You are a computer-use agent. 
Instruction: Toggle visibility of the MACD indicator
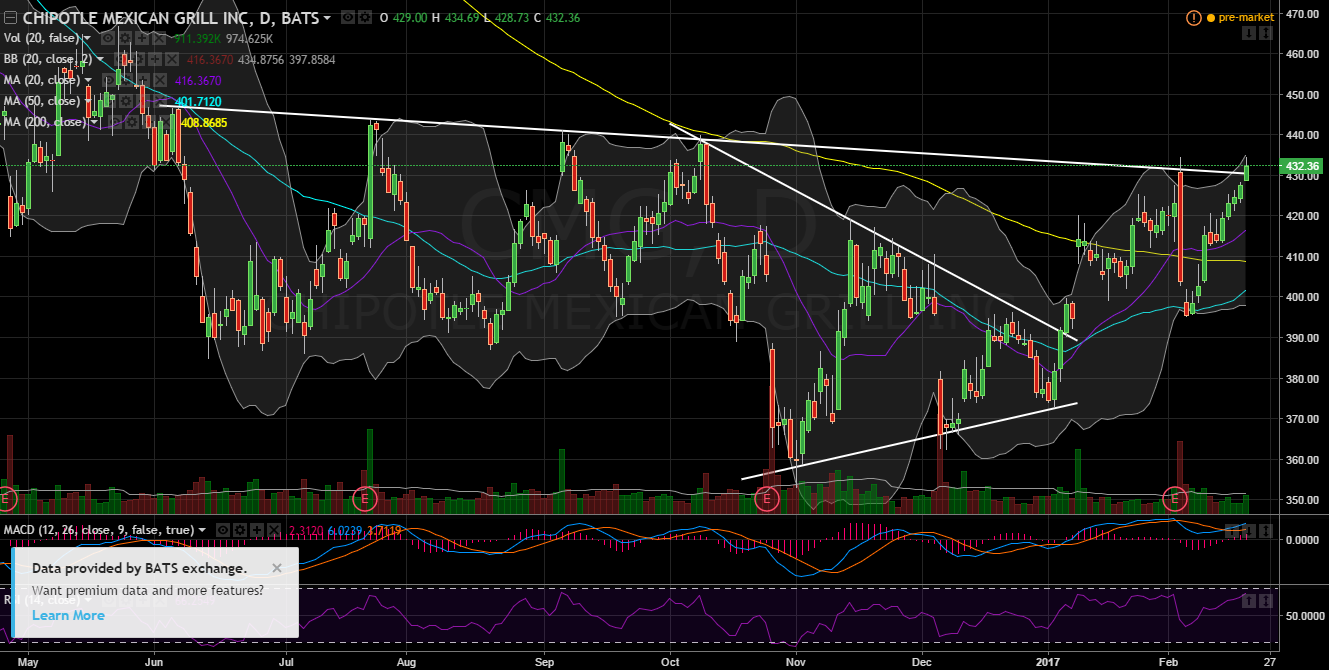coord(223,529)
